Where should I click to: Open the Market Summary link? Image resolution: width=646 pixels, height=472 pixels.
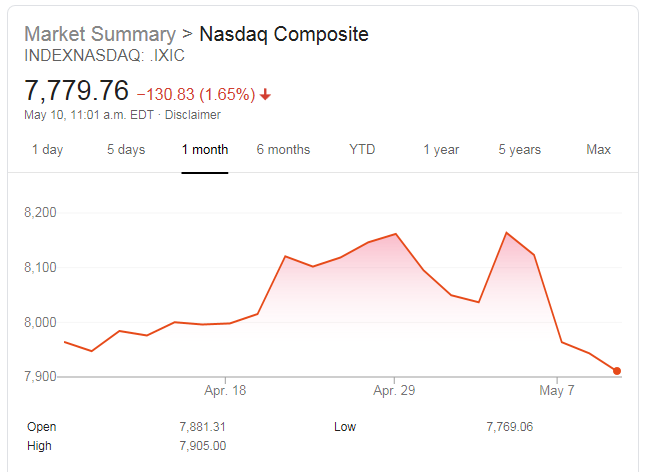[x=99, y=34]
